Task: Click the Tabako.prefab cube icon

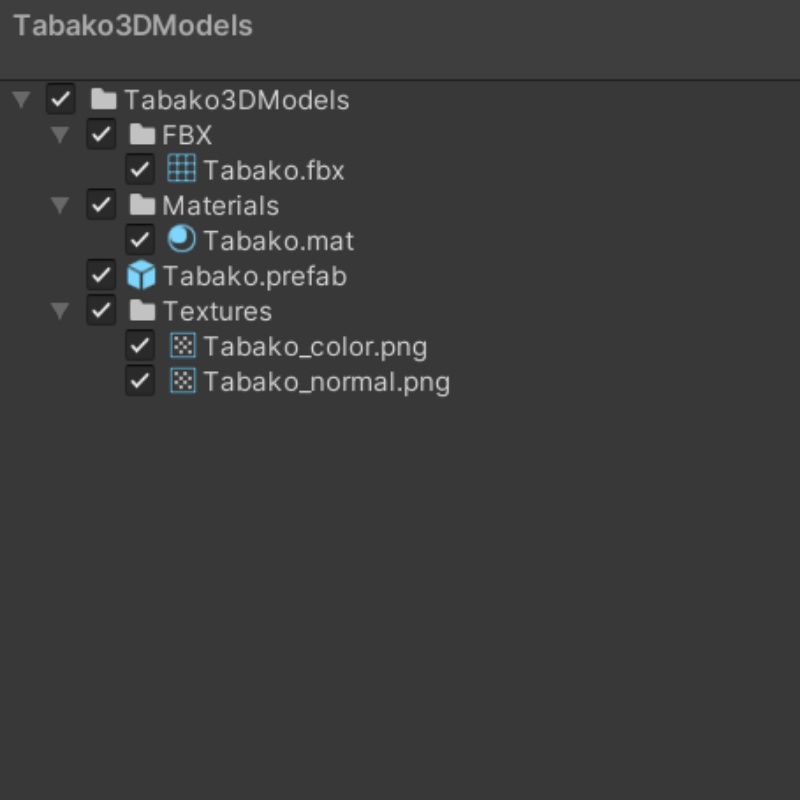Action: pyautogui.click(x=141, y=275)
